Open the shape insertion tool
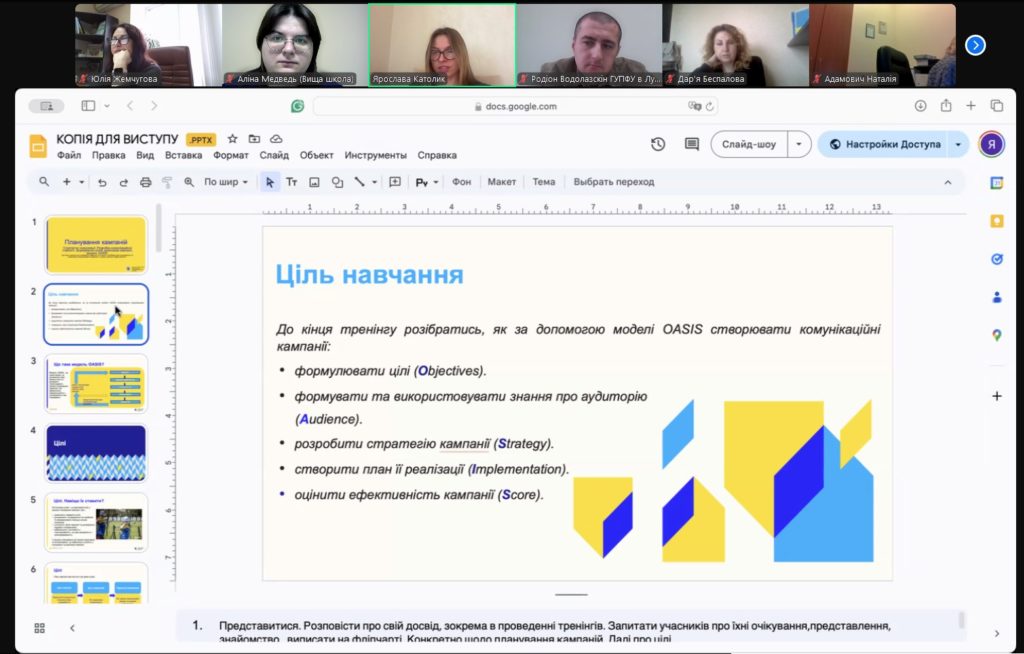The image size is (1024, 654). 337,182
